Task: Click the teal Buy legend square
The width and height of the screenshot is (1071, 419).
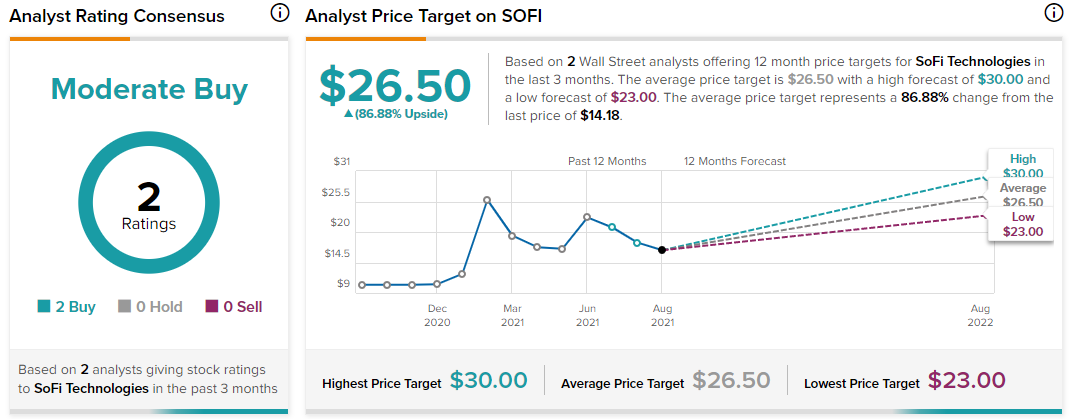Action: coord(44,307)
